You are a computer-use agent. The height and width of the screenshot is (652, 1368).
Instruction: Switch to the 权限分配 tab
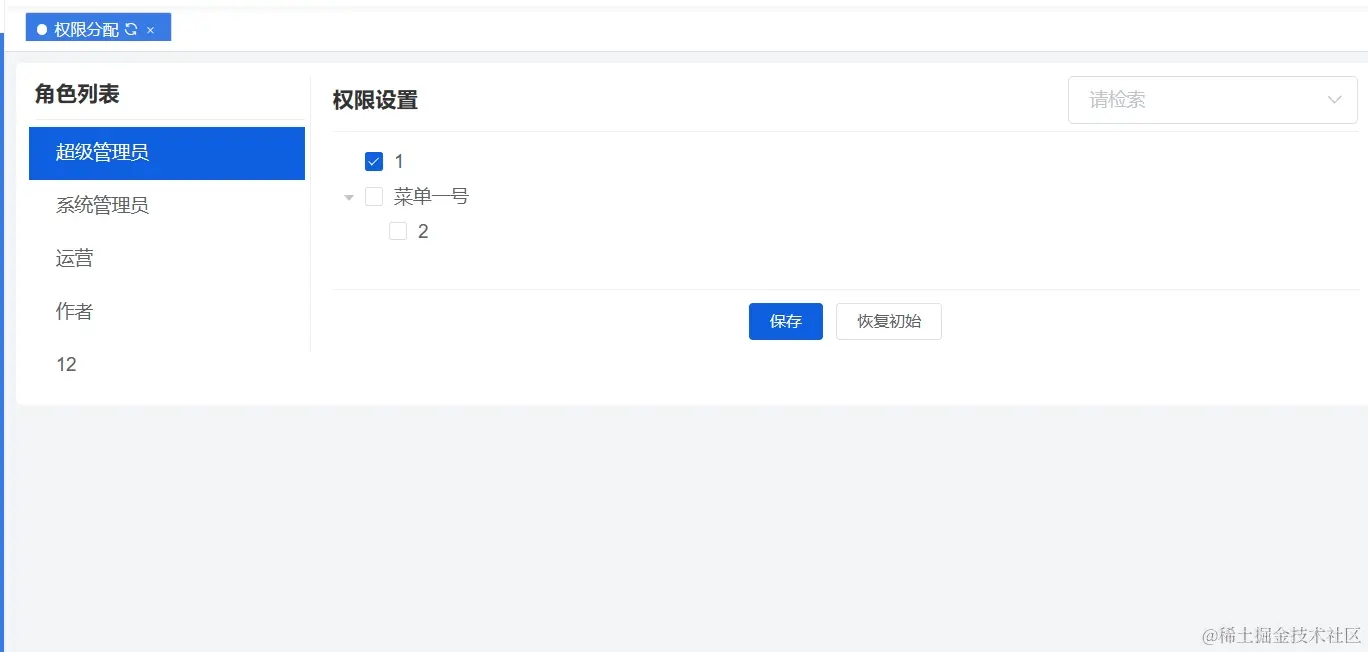tap(98, 28)
